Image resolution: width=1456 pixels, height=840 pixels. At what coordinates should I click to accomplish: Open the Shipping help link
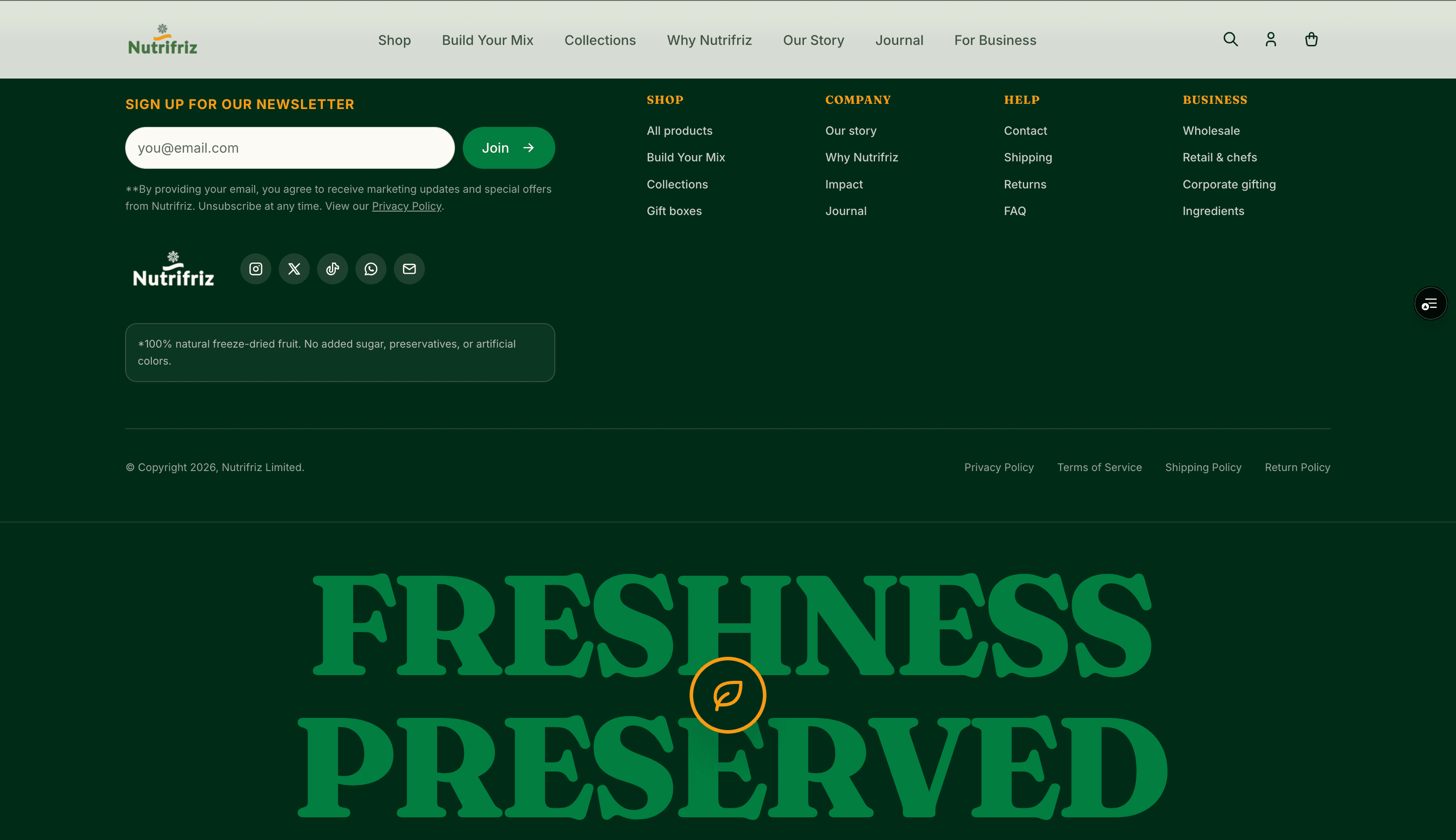[x=1028, y=157]
